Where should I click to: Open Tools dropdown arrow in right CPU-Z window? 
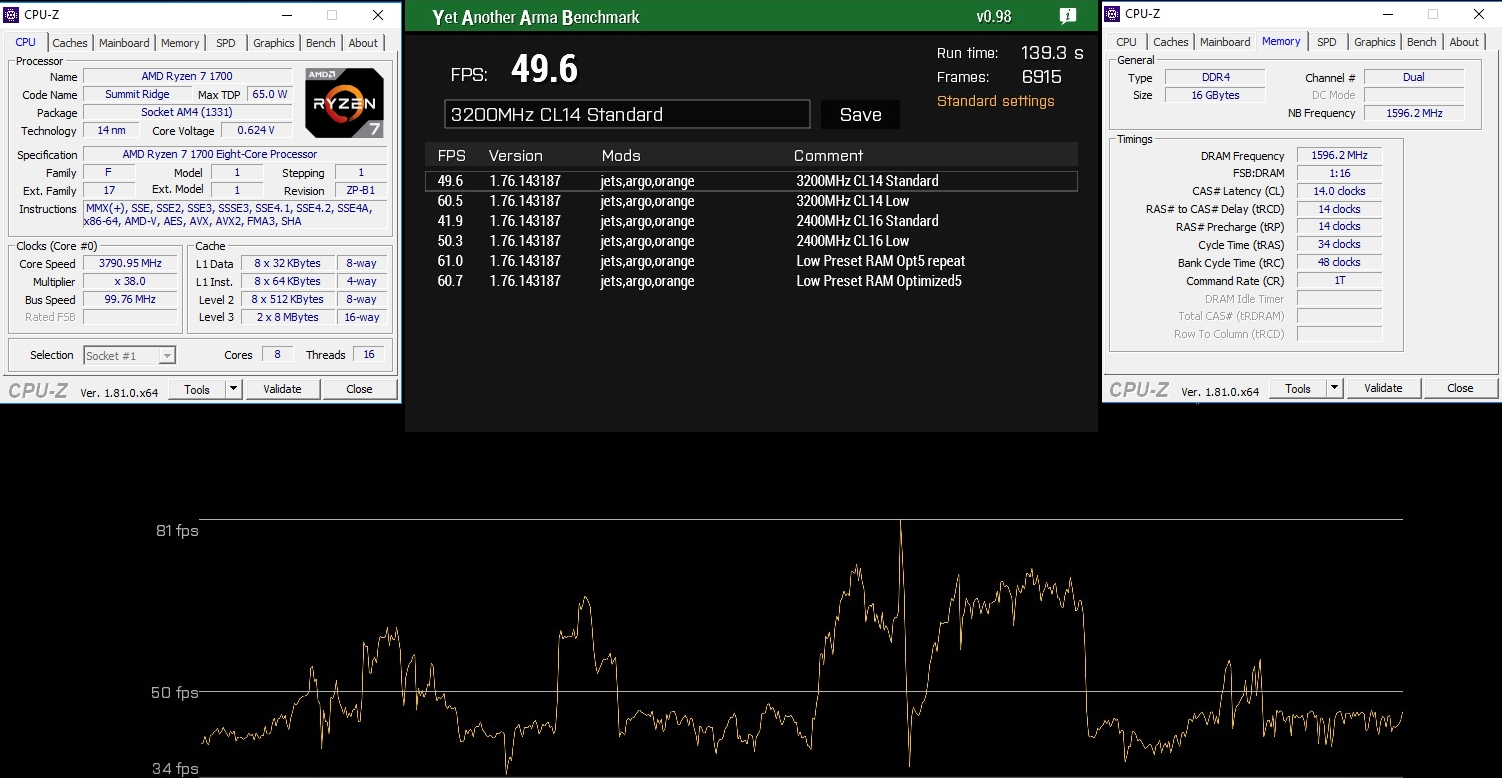pyautogui.click(x=1334, y=388)
